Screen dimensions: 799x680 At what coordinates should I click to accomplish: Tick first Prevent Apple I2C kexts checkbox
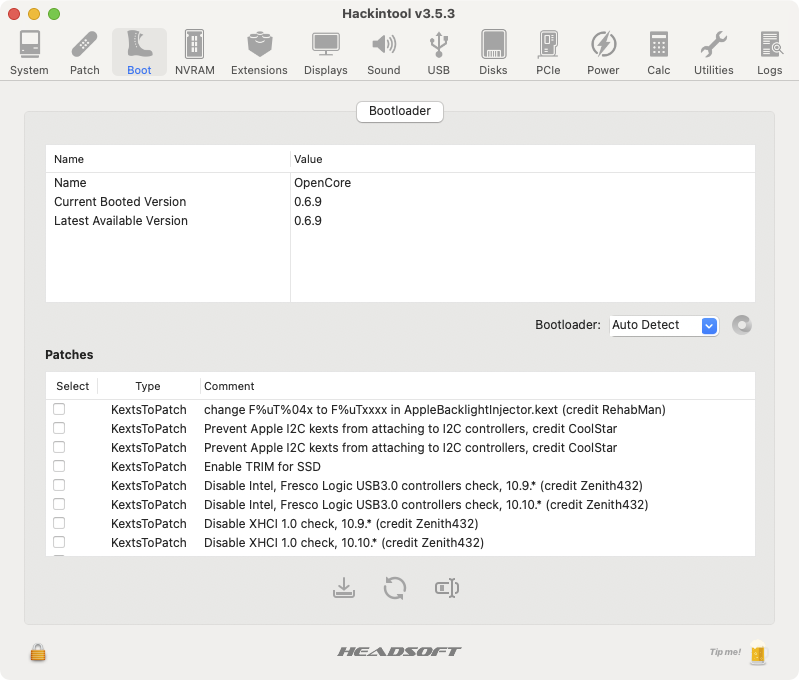pyautogui.click(x=59, y=428)
